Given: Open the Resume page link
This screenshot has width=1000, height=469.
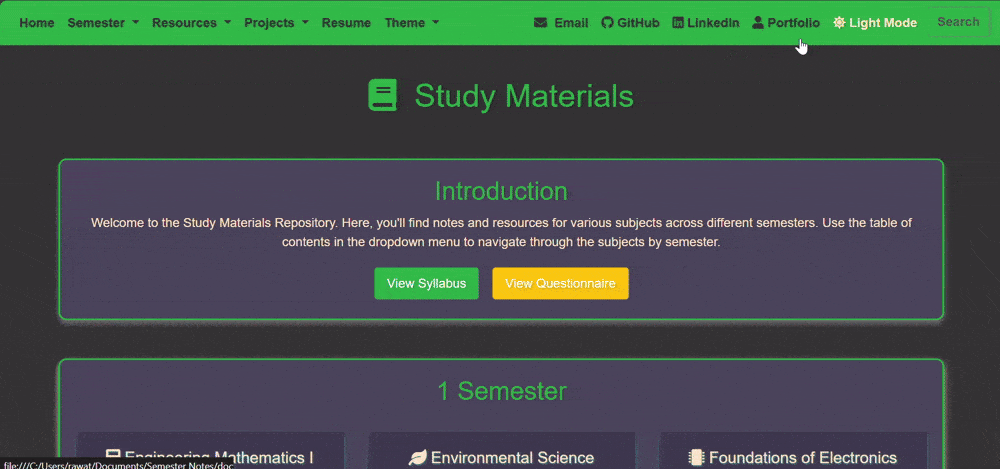Looking at the screenshot, I should tap(346, 23).
